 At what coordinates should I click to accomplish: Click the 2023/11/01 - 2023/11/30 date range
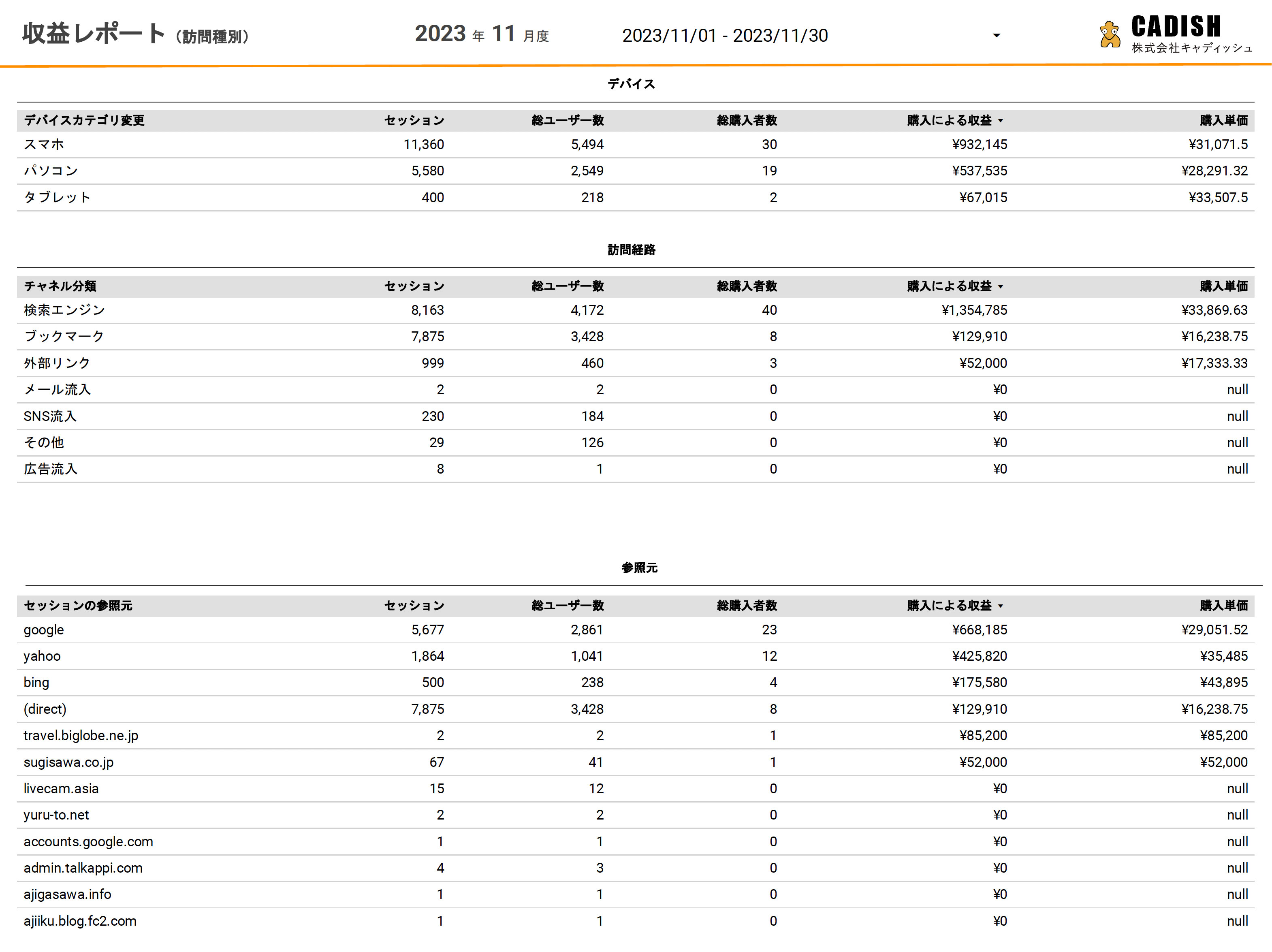(x=725, y=36)
